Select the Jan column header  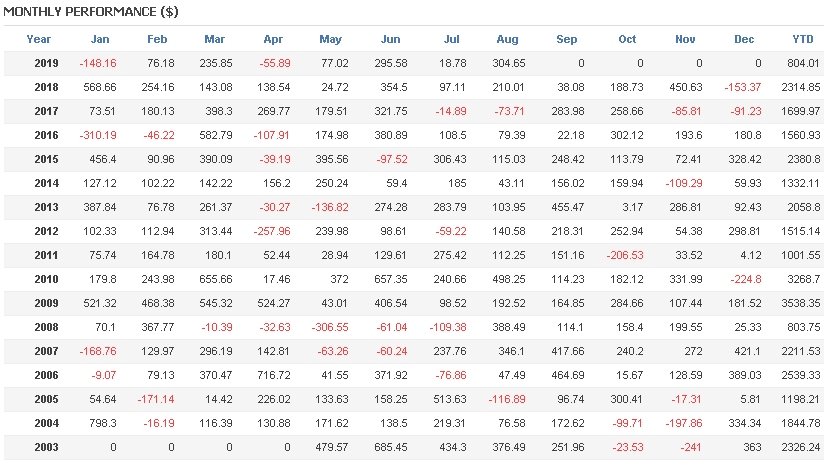tap(100, 39)
